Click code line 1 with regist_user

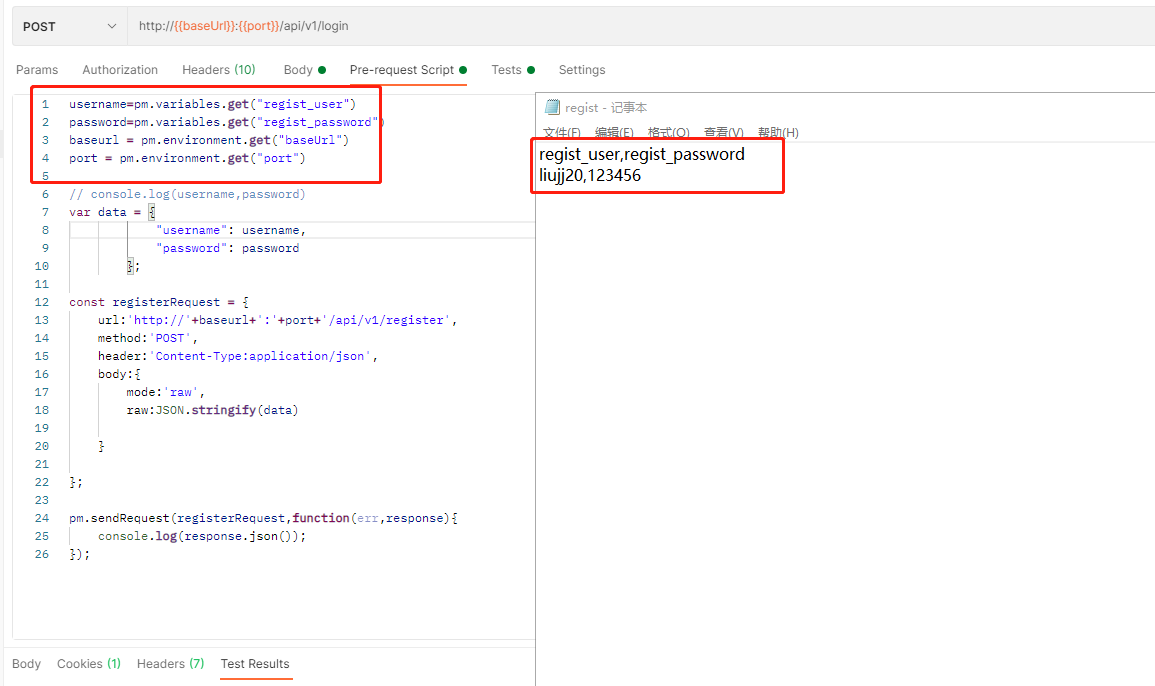click(212, 105)
